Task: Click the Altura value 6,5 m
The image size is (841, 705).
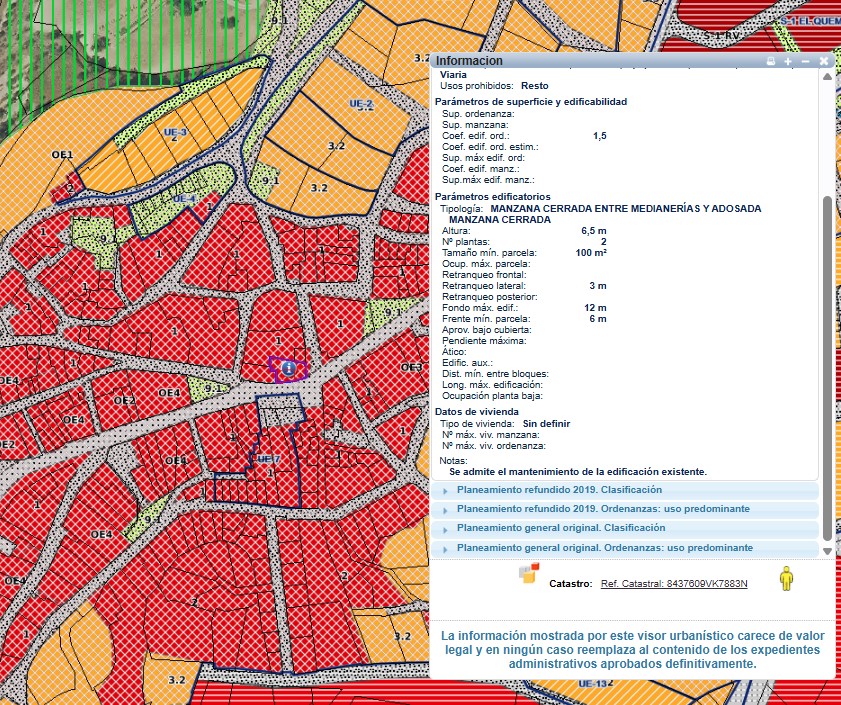Action: (x=594, y=231)
